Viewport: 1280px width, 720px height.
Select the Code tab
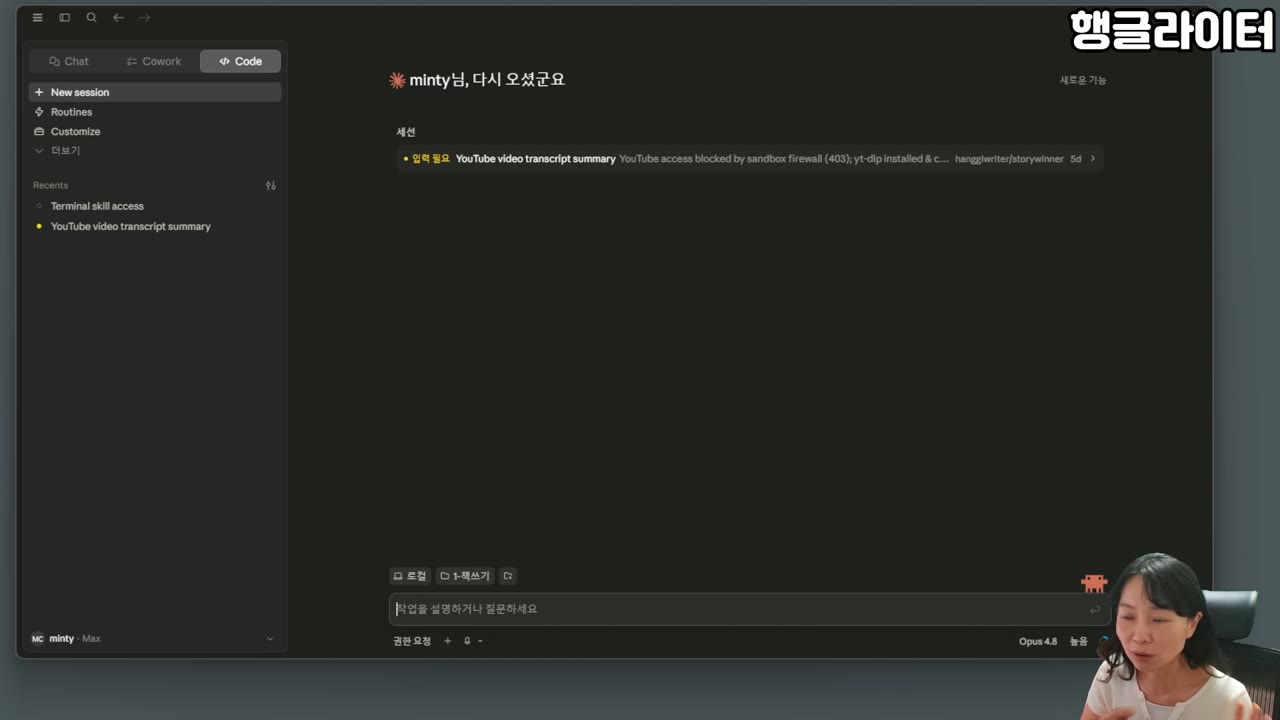pos(240,61)
